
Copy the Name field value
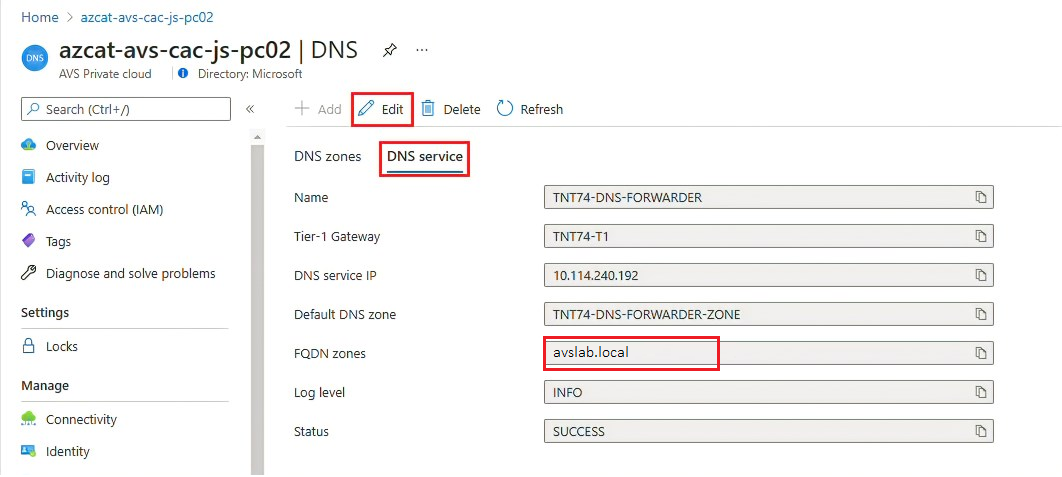tap(980, 198)
